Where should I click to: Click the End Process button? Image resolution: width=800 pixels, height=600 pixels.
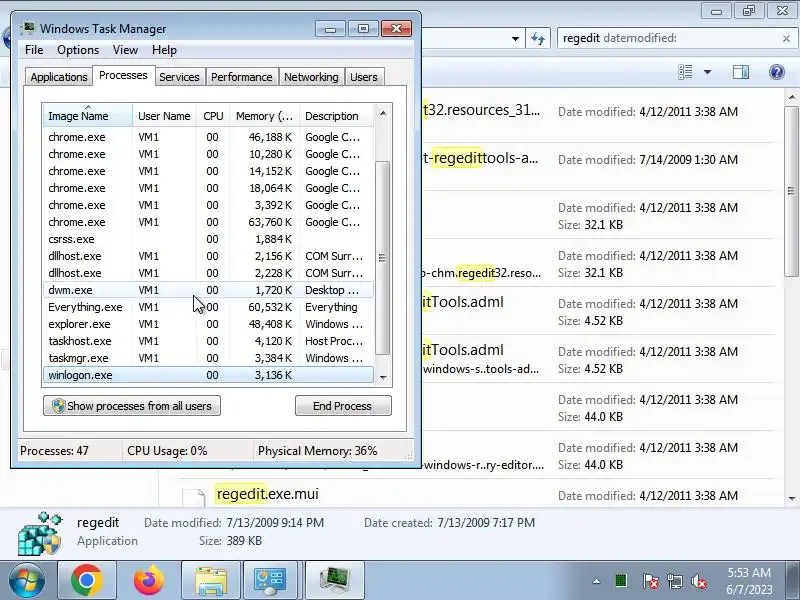point(343,406)
